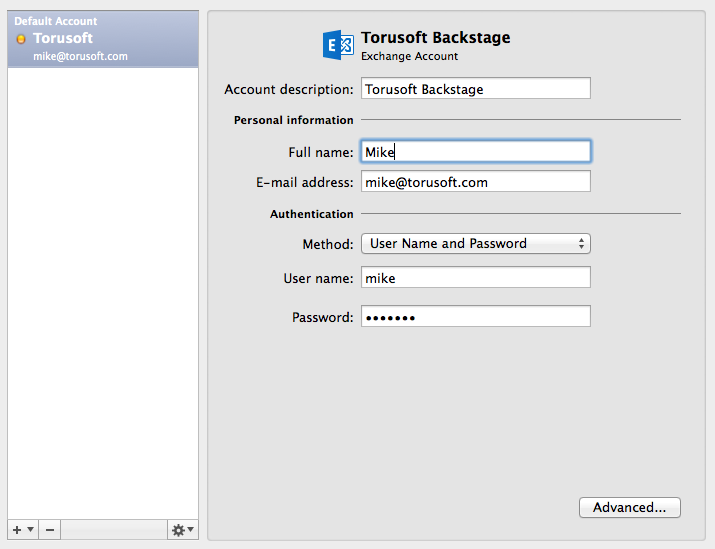Image resolution: width=715 pixels, height=549 pixels.
Task: Click the minus button to remove account
Action: [50, 530]
